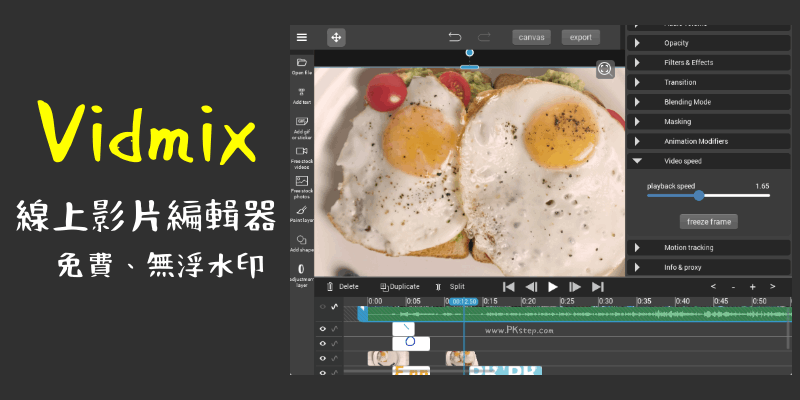The width and height of the screenshot is (800, 400).
Task: Open file from sidebar
Action: pos(302,66)
